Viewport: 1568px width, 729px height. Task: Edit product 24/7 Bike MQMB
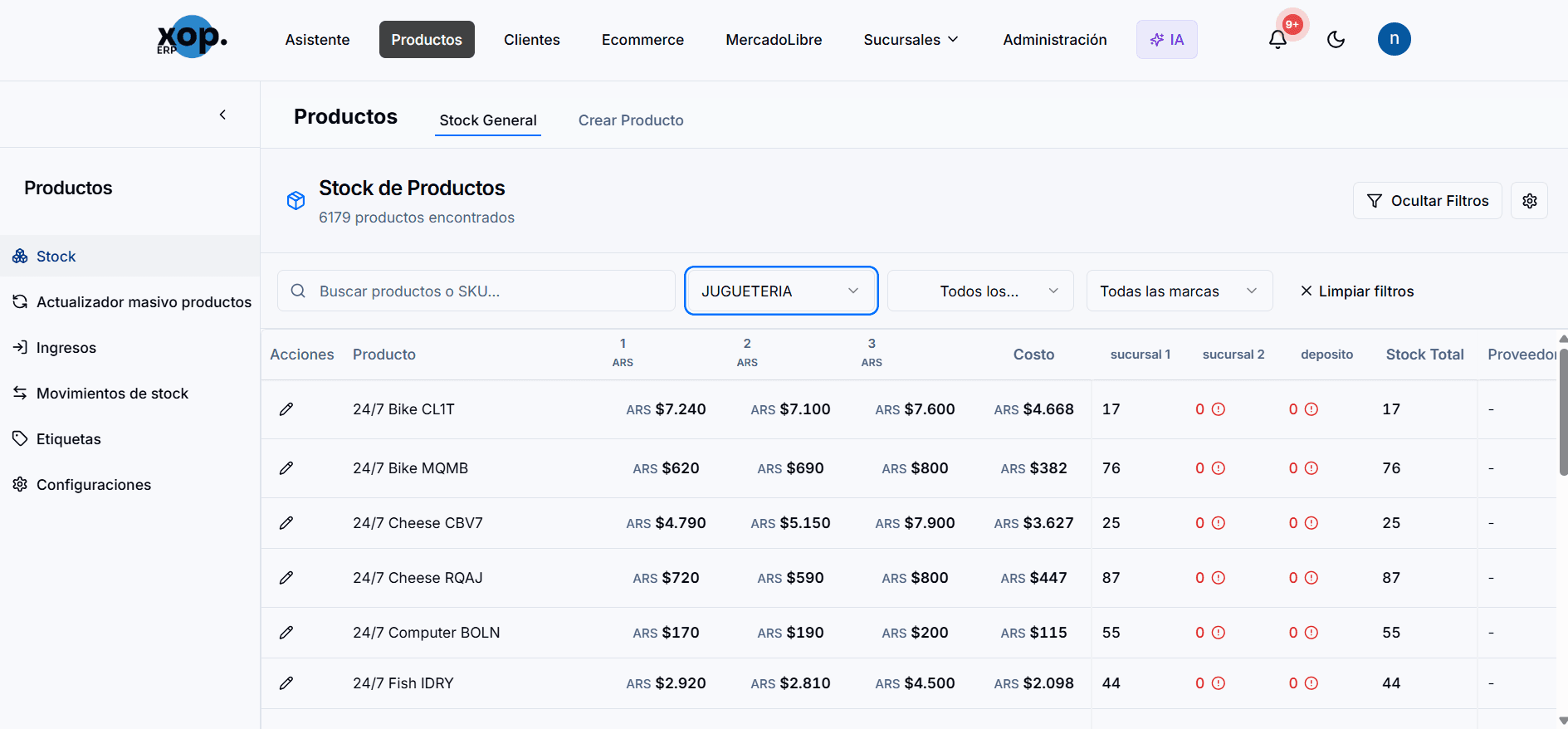(286, 468)
